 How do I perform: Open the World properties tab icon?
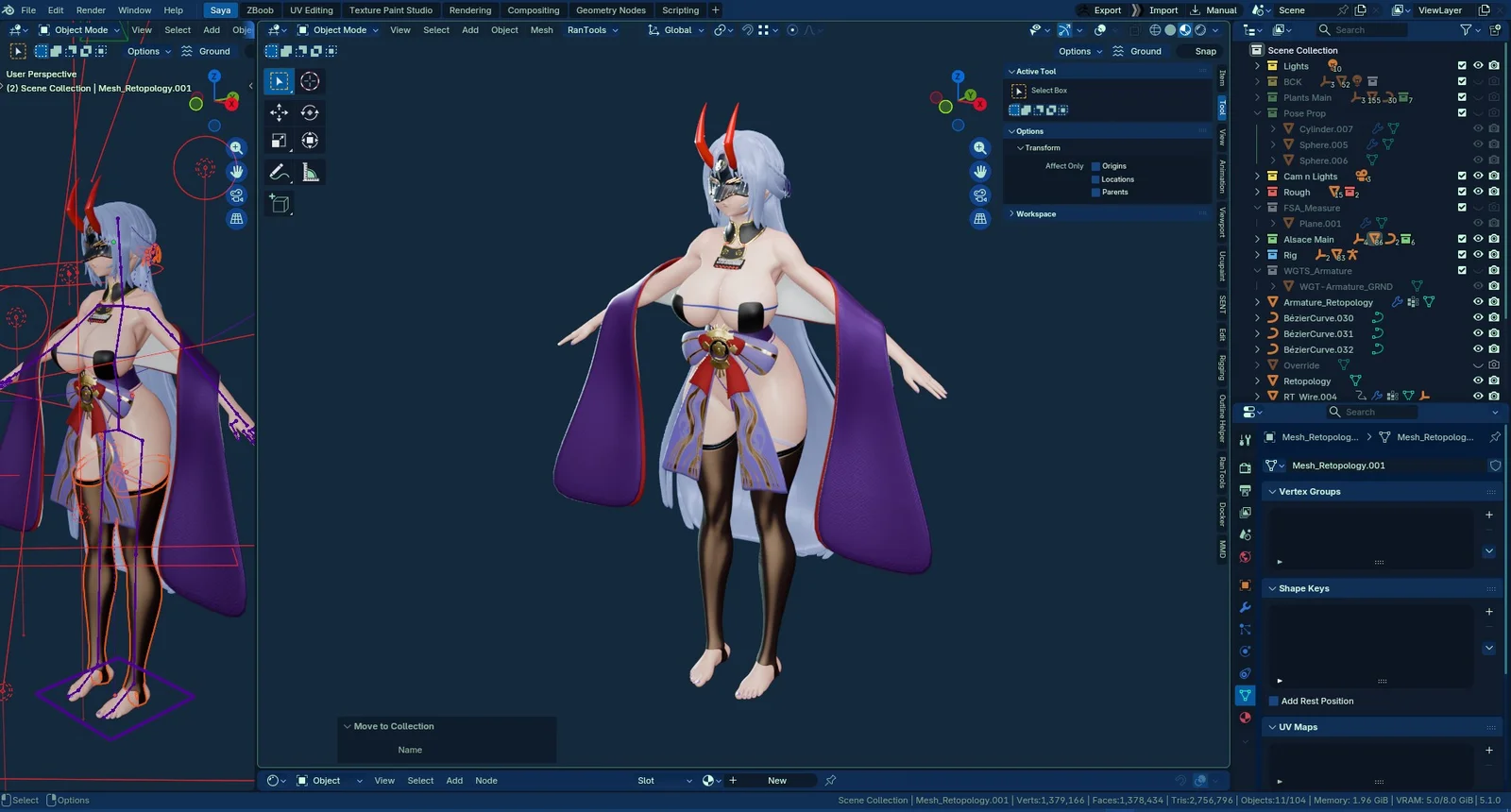pos(1245,557)
